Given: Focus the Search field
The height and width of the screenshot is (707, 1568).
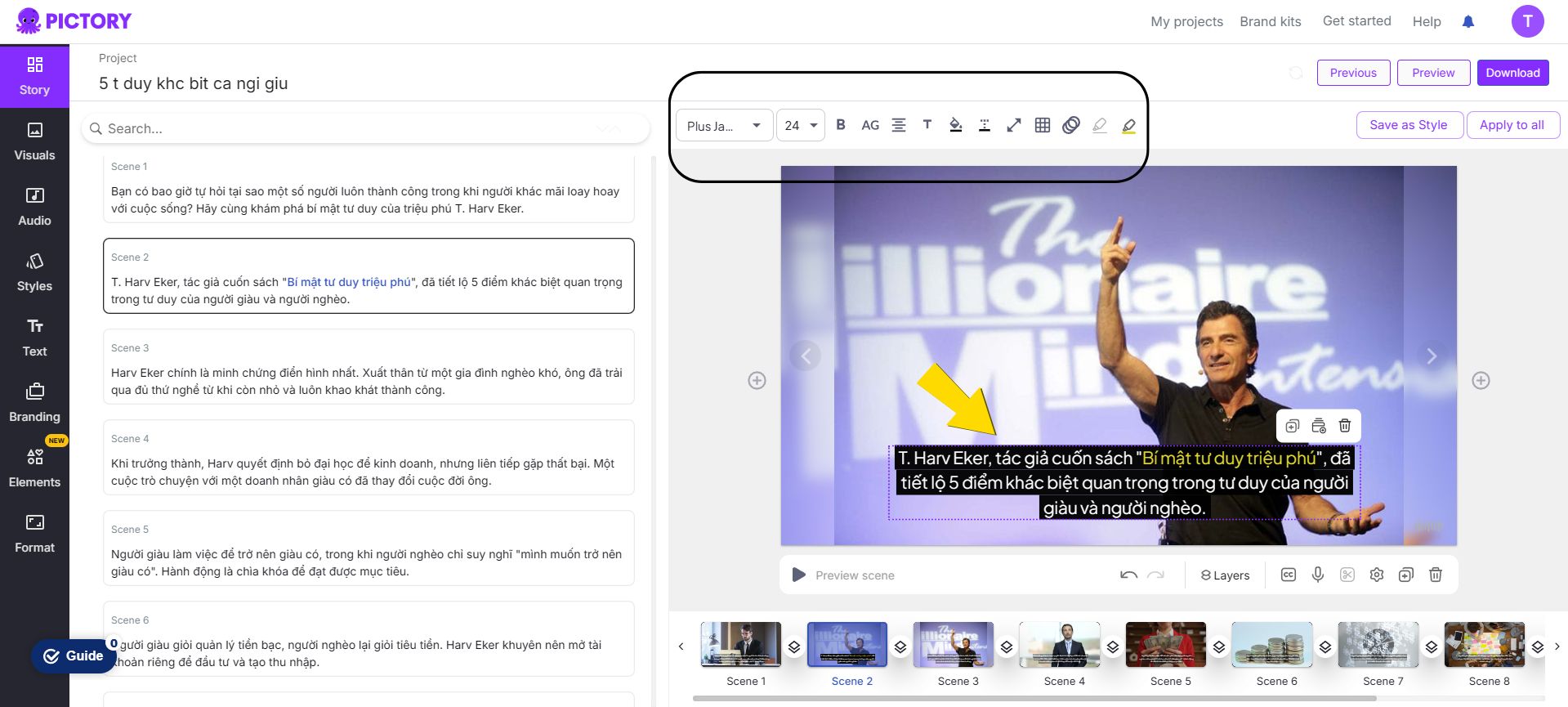Looking at the screenshot, I should click(x=365, y=128).
